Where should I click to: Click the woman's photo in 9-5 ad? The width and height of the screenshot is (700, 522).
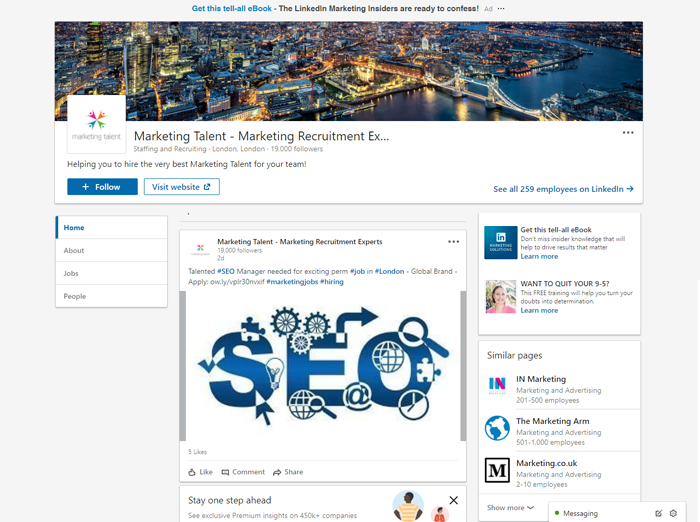pos(500,296)
